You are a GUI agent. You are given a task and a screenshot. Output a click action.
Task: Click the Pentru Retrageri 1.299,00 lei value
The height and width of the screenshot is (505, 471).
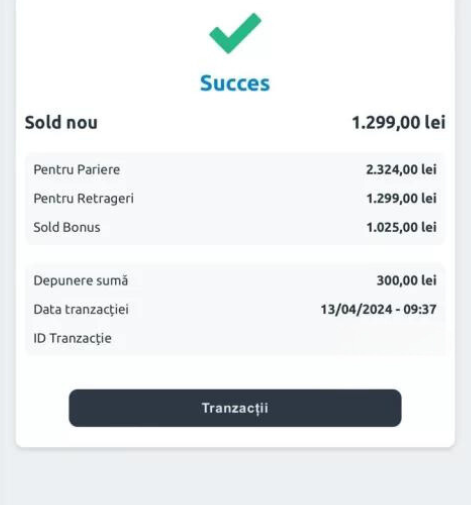401,198
